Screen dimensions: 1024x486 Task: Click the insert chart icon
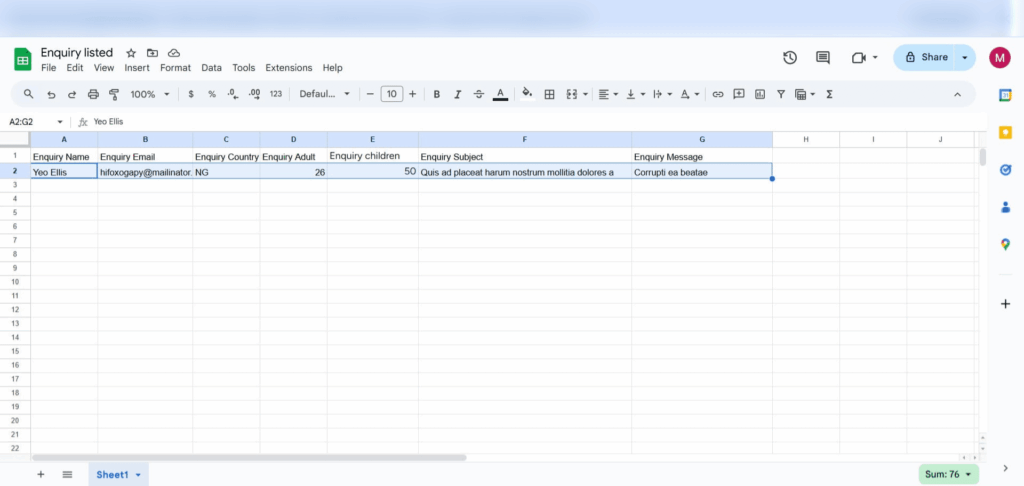point(760,94)
